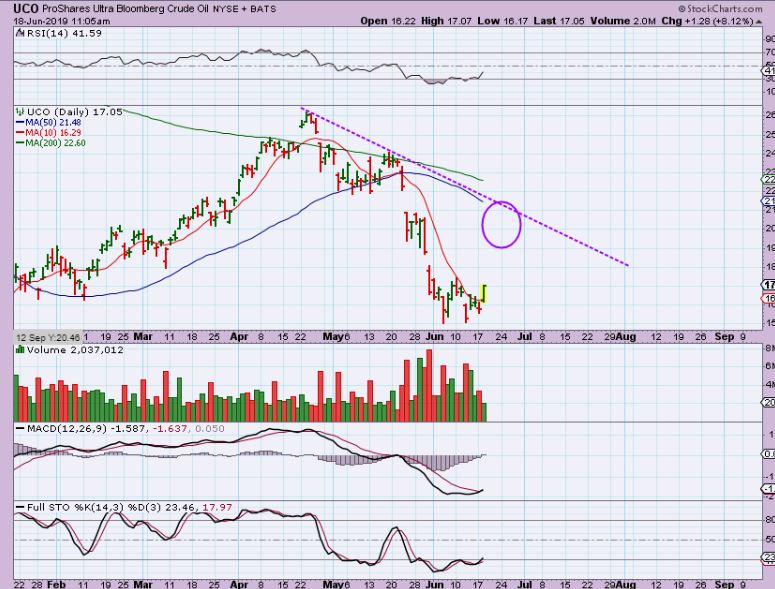Click the Last 17.05 value
Viewport: 775px width, 589px height.
point(559,21)
